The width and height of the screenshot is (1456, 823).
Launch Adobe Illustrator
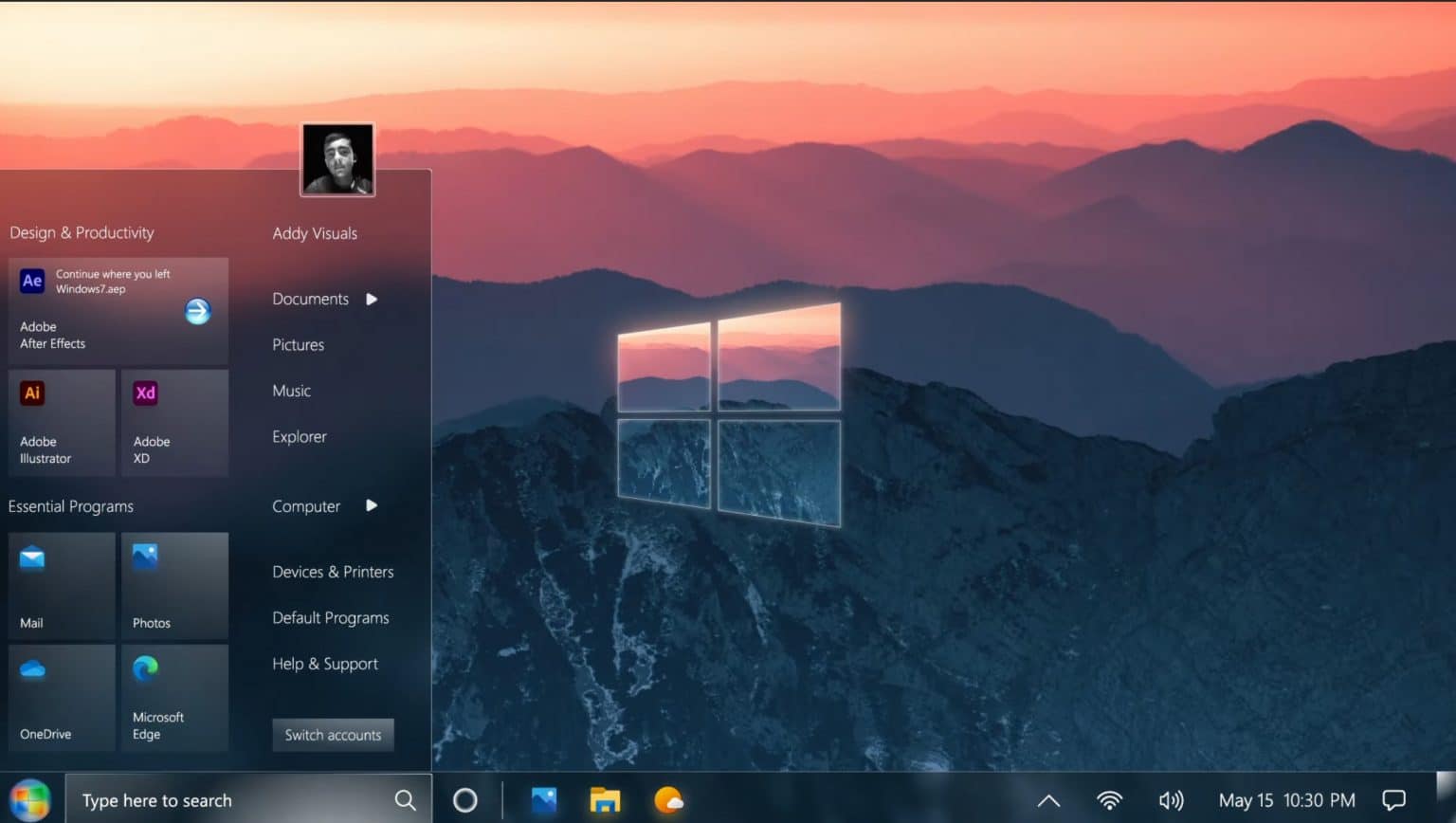[x=61, y=422]
